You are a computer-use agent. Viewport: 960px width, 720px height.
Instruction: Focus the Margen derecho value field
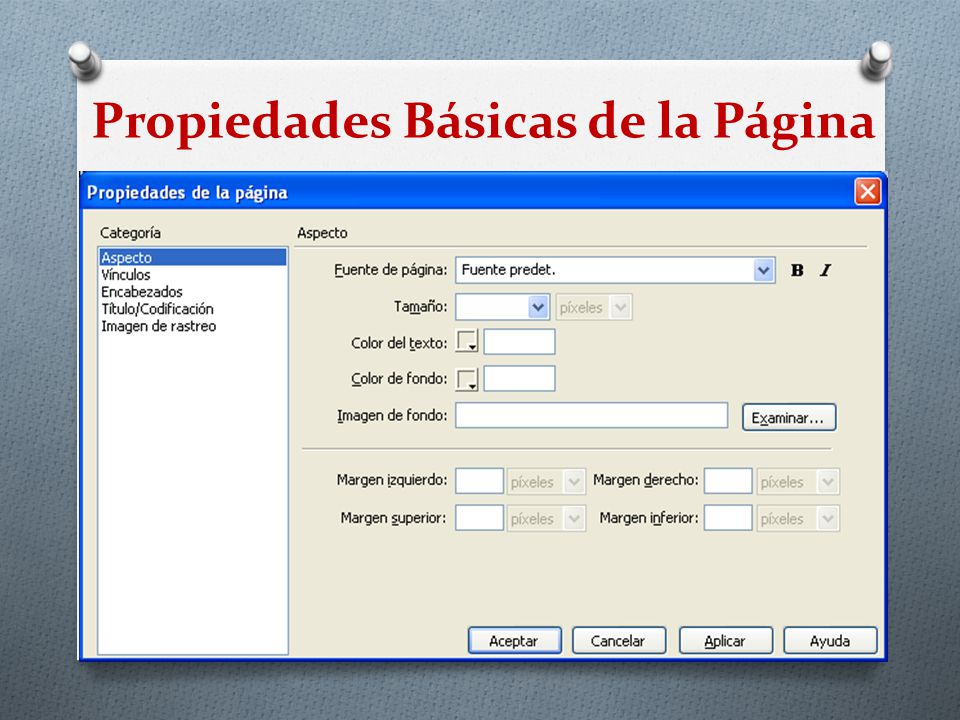728,481
